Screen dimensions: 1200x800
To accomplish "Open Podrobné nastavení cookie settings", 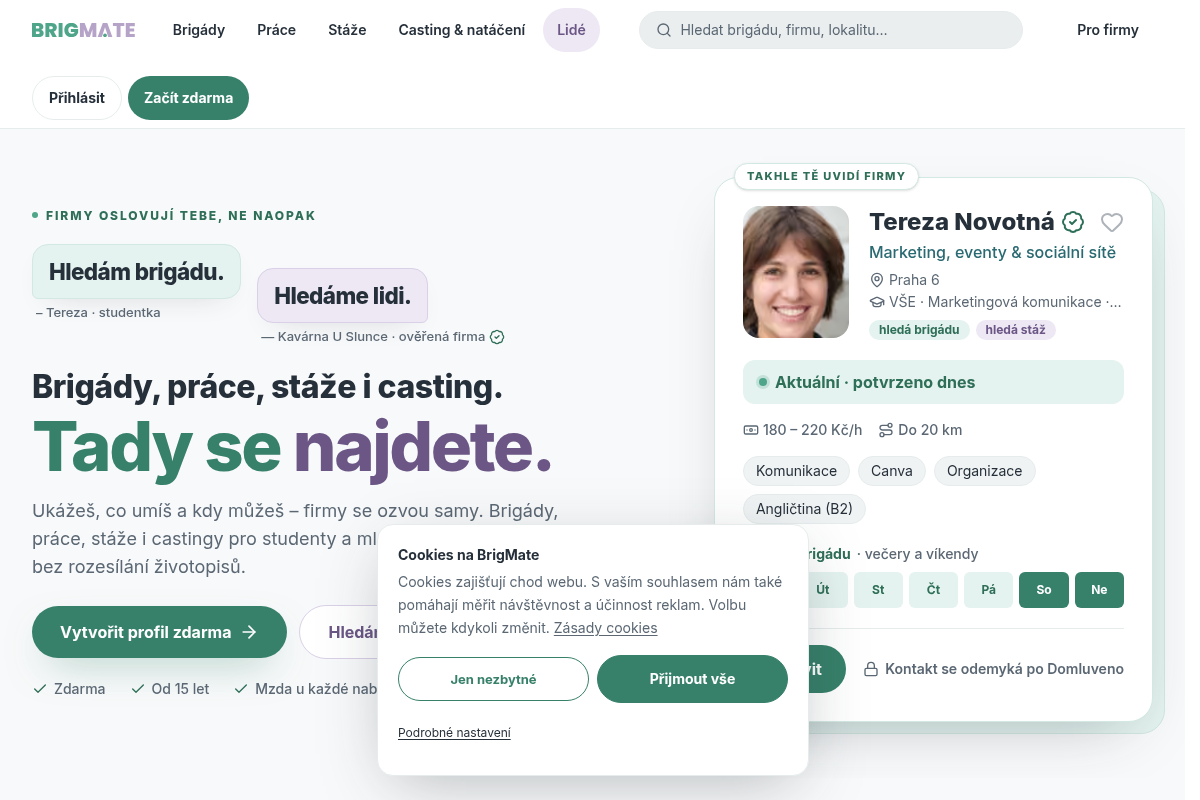I will tap(454, 733).
